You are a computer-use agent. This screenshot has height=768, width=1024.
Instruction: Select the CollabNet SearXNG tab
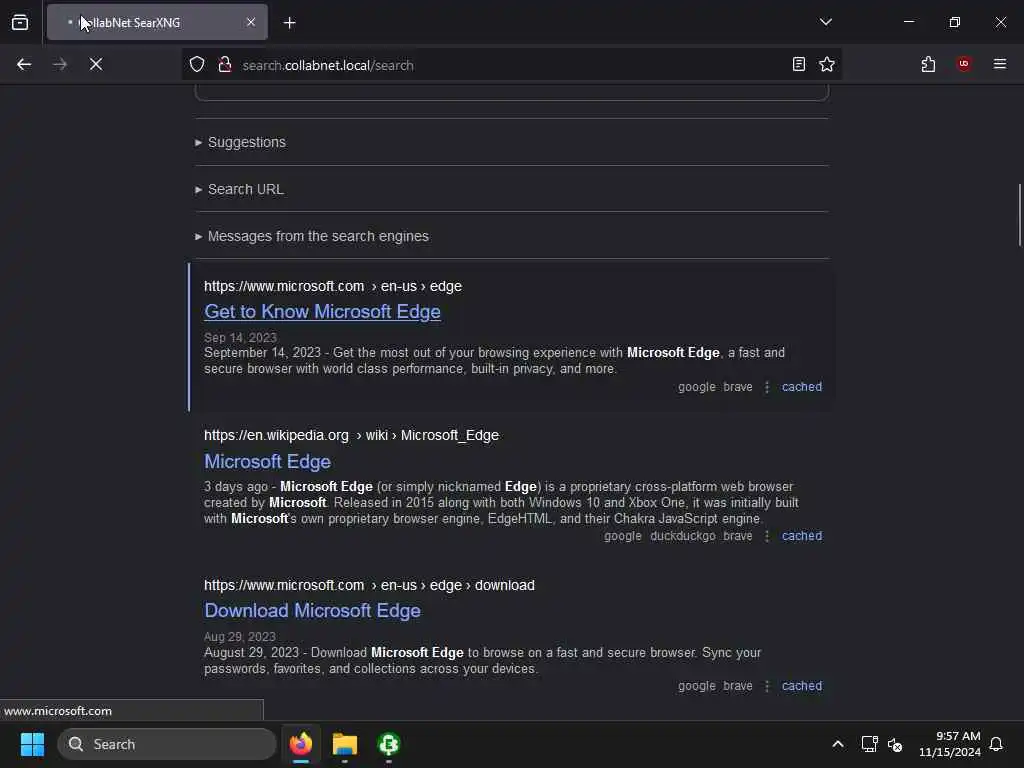pos(157,22)
